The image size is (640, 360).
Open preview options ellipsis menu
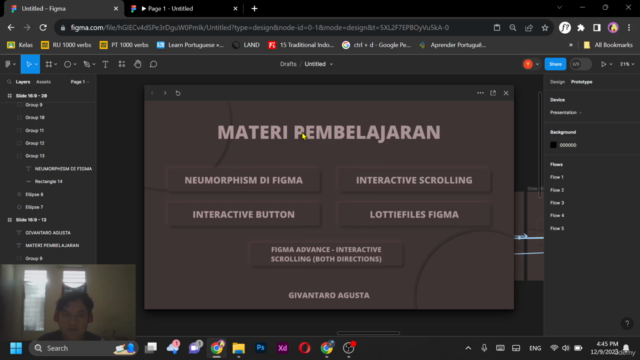(x=480, y=93)
